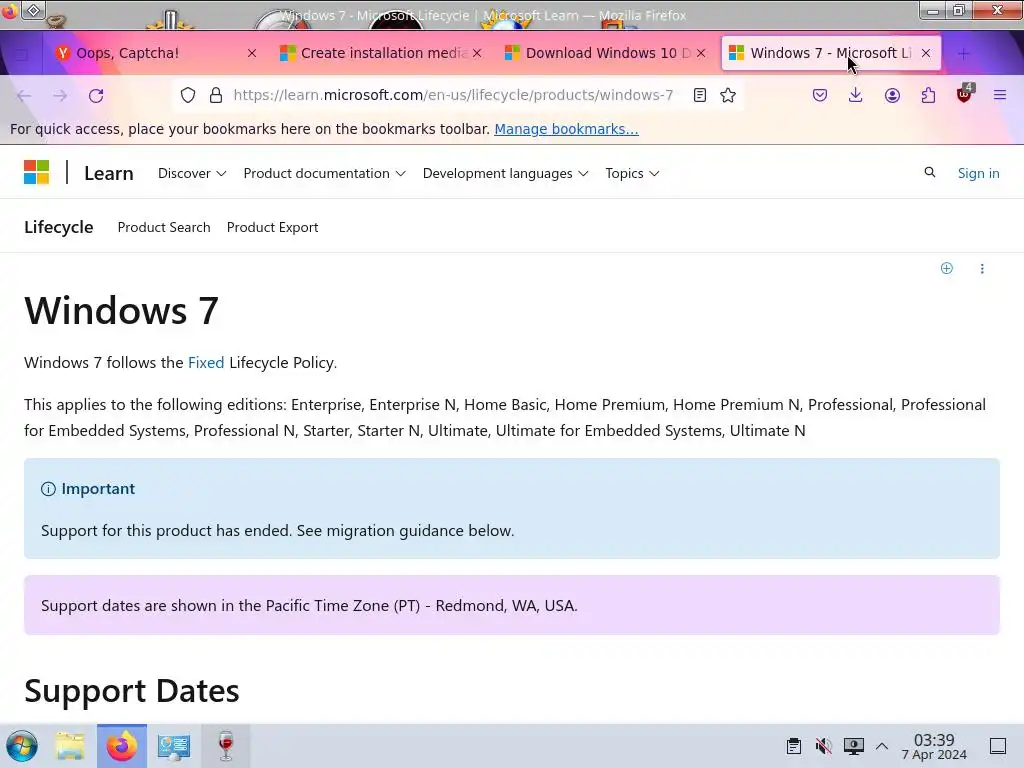The width and height of the screenshot is (1024, 768).
Task: Open network display tray icon
Action: [x=853, y=746]
